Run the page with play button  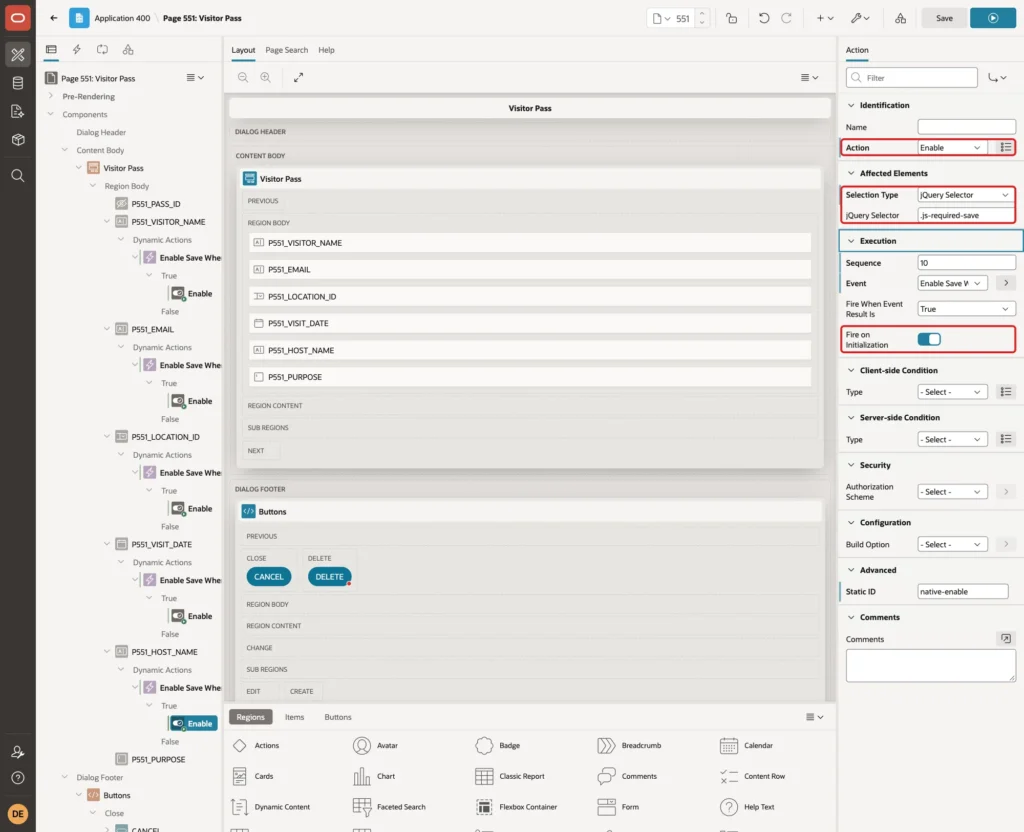pyautogui.click(x=993, y=18)
